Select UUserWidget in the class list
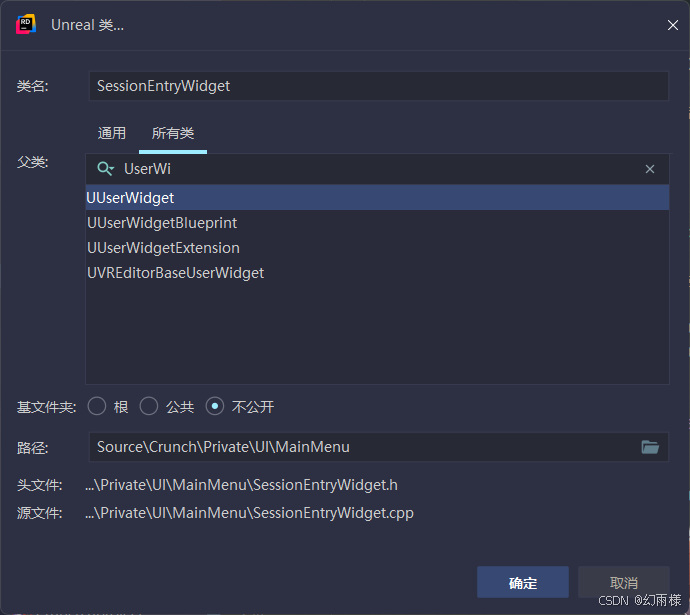Viewport: 690px width, 615px height. (378, 198)
